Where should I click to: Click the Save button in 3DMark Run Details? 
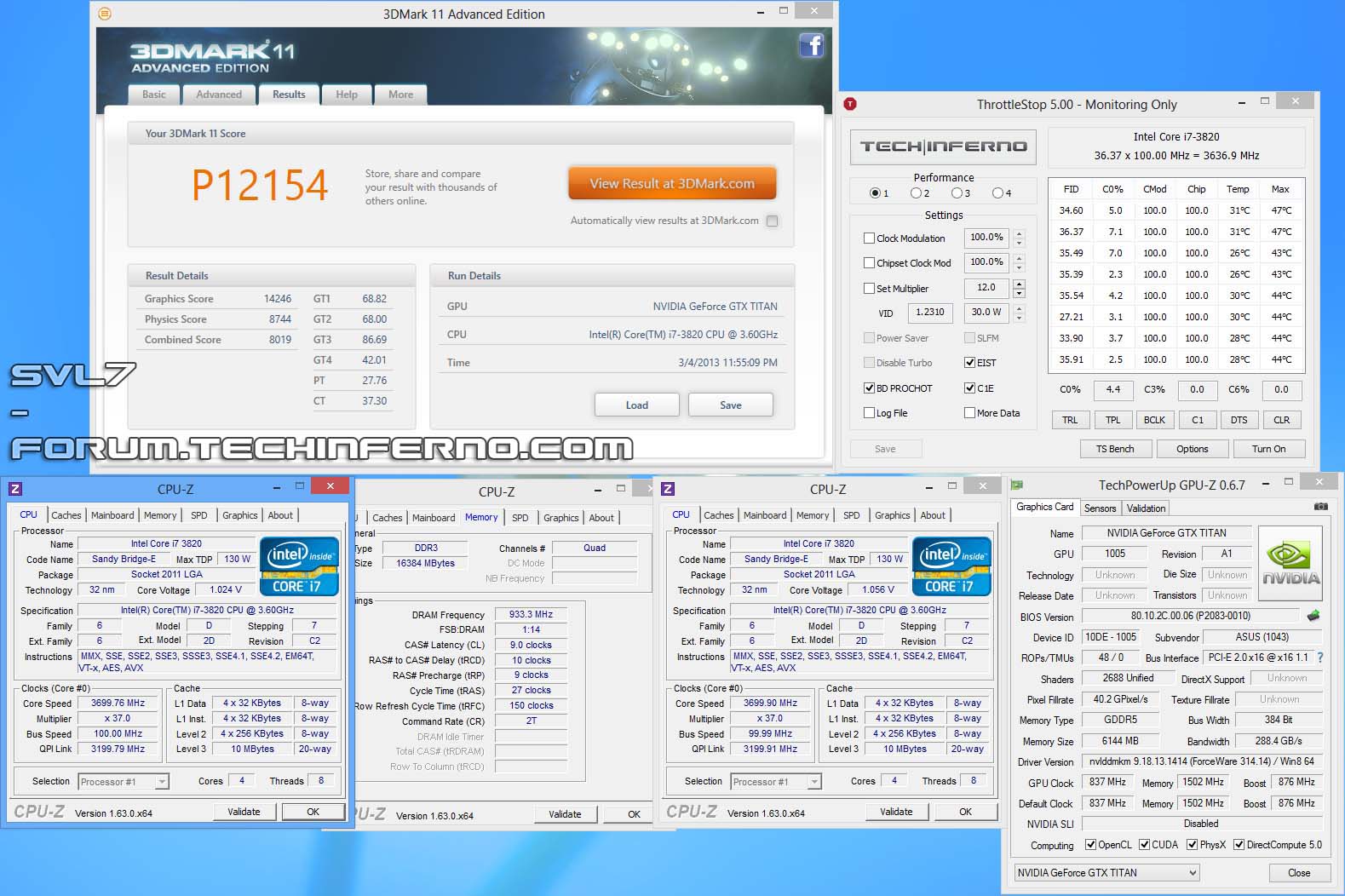click(730, 405)
